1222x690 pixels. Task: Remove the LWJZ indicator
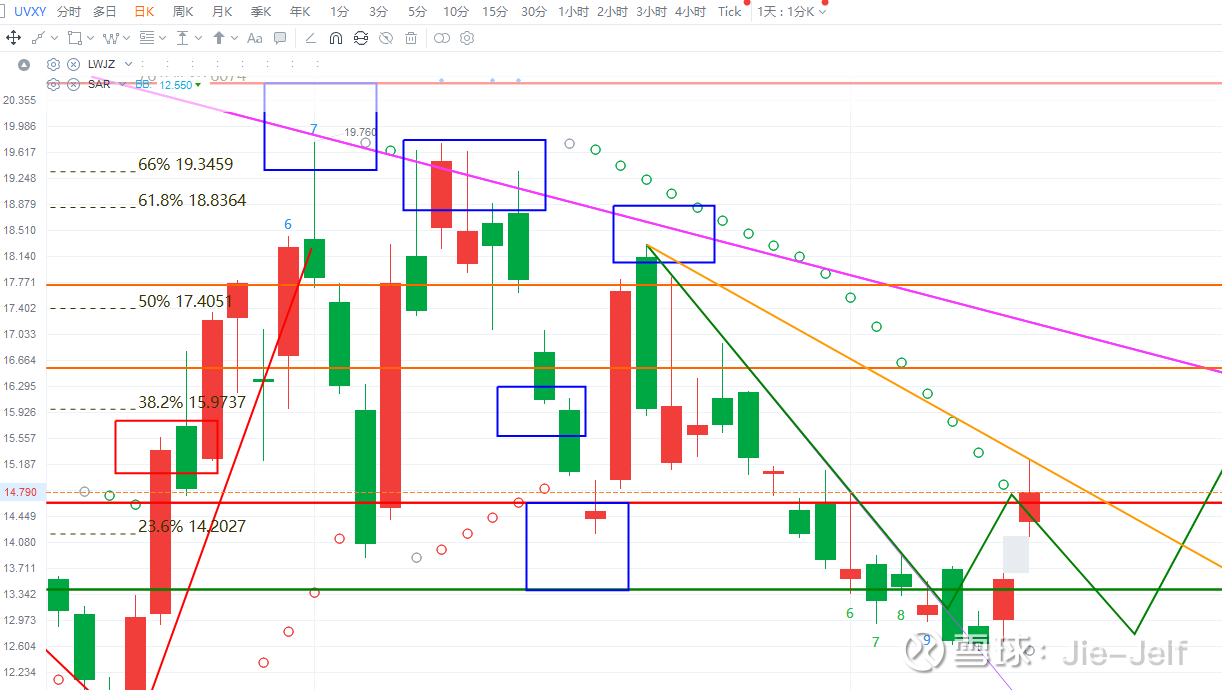coord(74,64)
